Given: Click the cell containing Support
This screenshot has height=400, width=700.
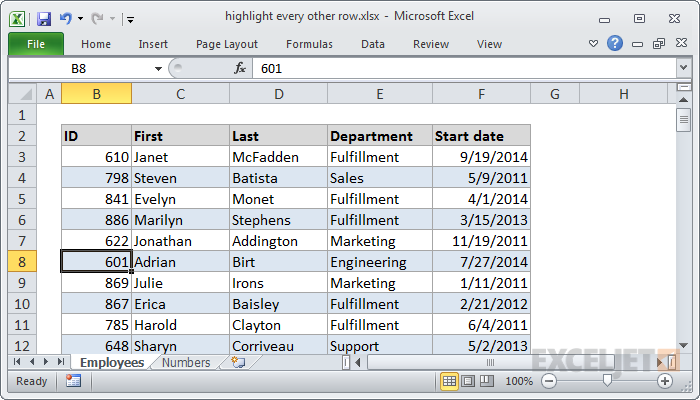Looking at the screenshot, I should 380,346.
